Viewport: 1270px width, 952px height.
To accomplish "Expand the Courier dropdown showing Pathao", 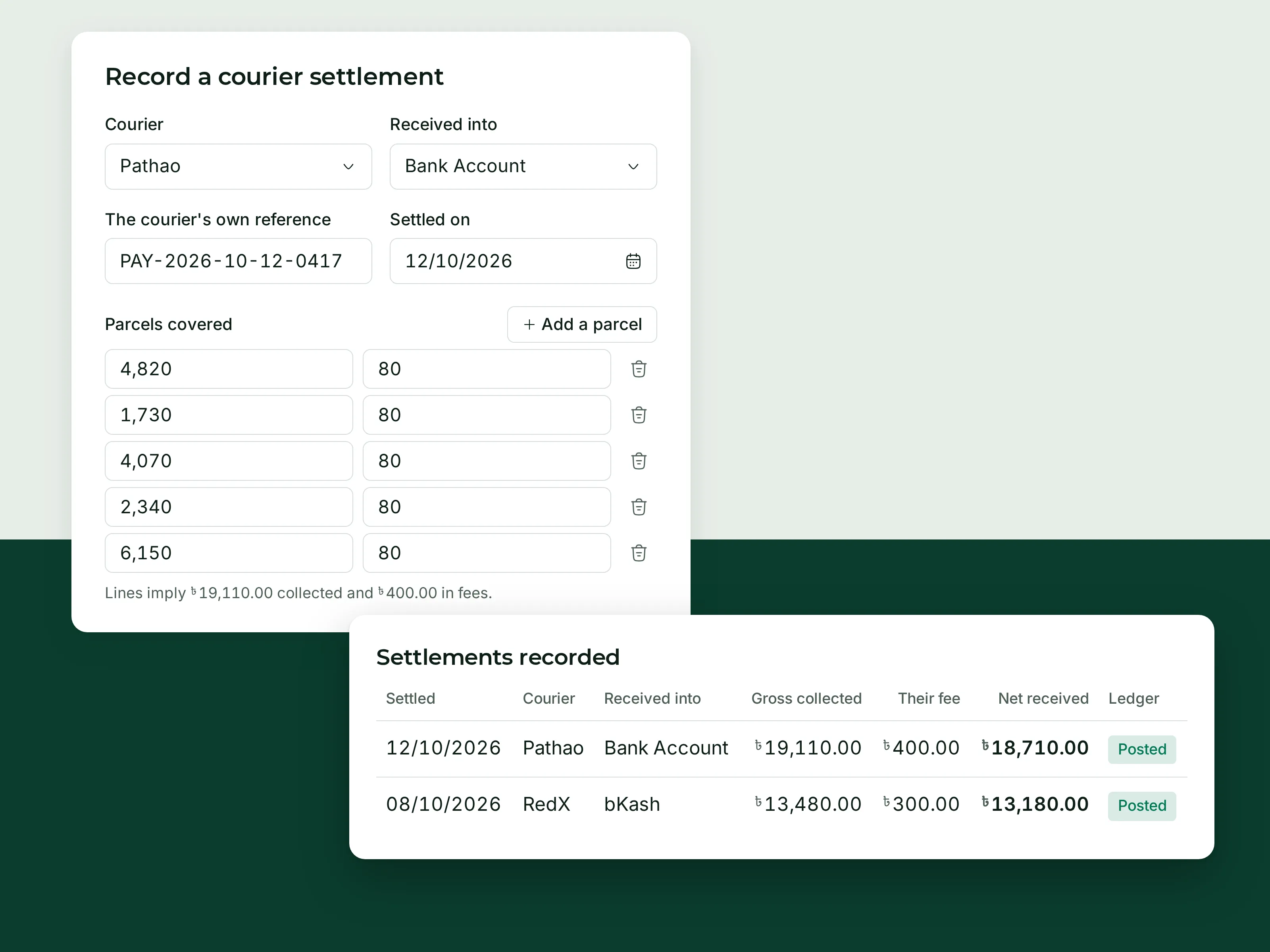I will click(x=238, y=167).
